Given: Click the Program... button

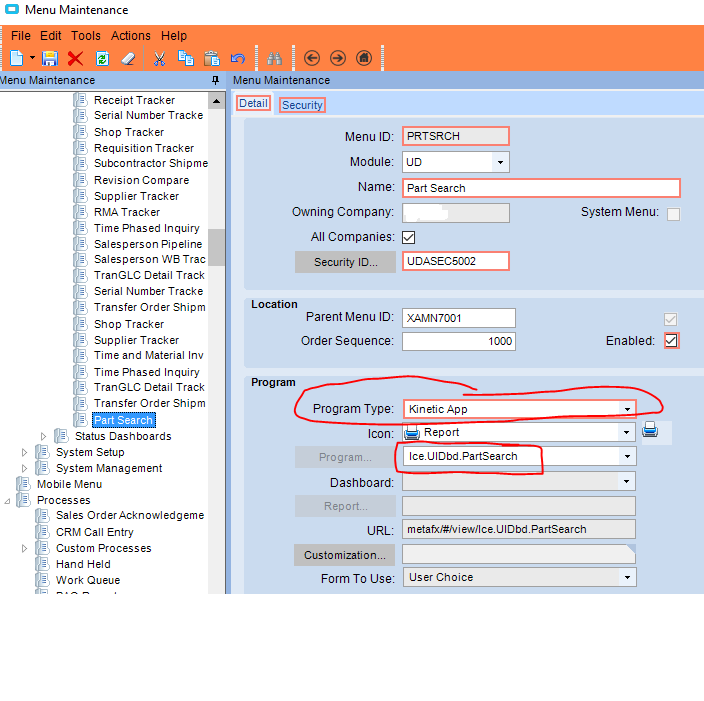Looking at the screenshot, I should pyautogui.click(x=345, y=457).
